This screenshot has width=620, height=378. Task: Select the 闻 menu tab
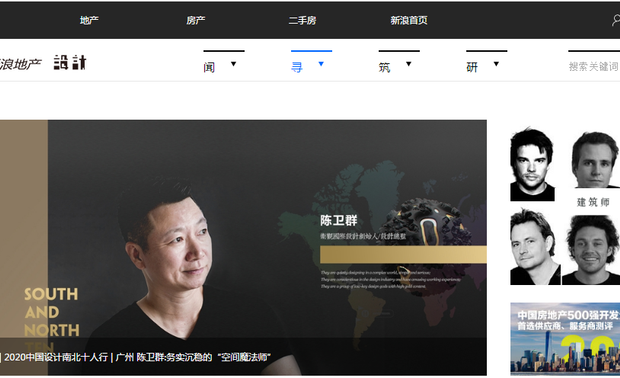(x=210, y=67)
